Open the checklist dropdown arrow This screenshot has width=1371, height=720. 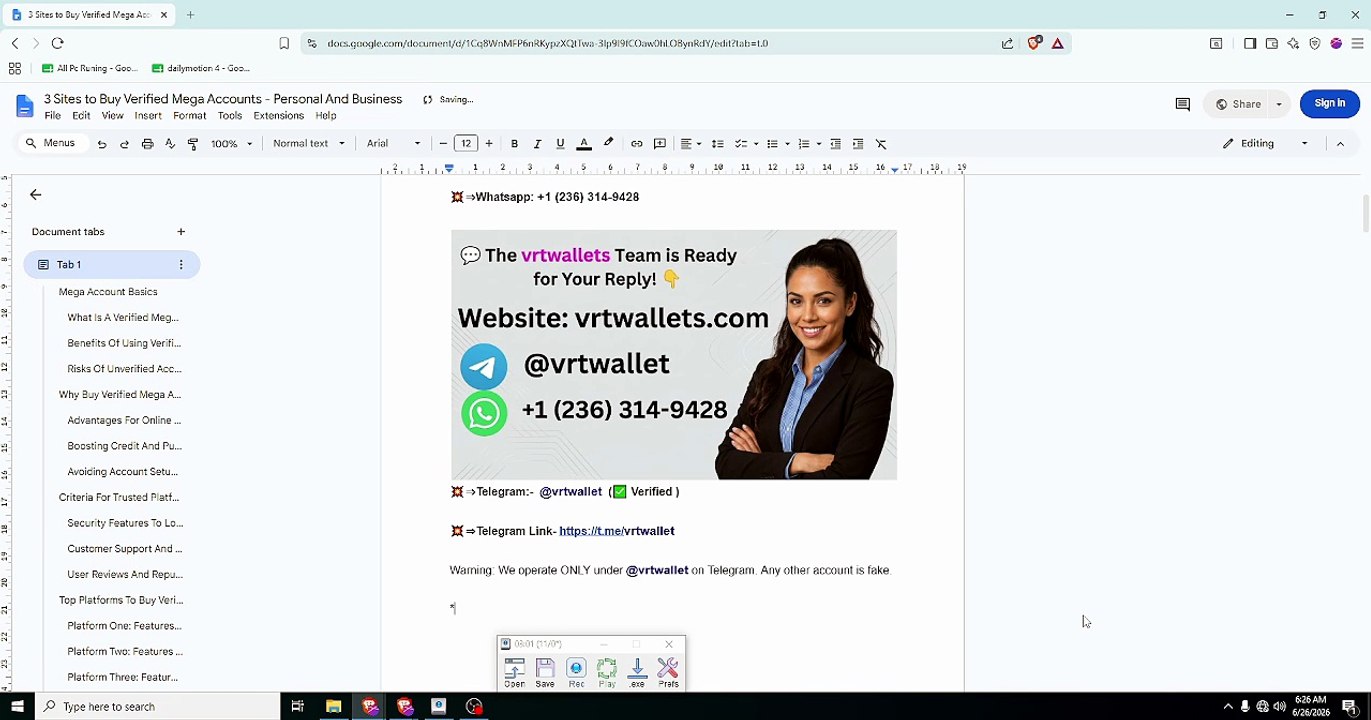(x=756, y=144)
